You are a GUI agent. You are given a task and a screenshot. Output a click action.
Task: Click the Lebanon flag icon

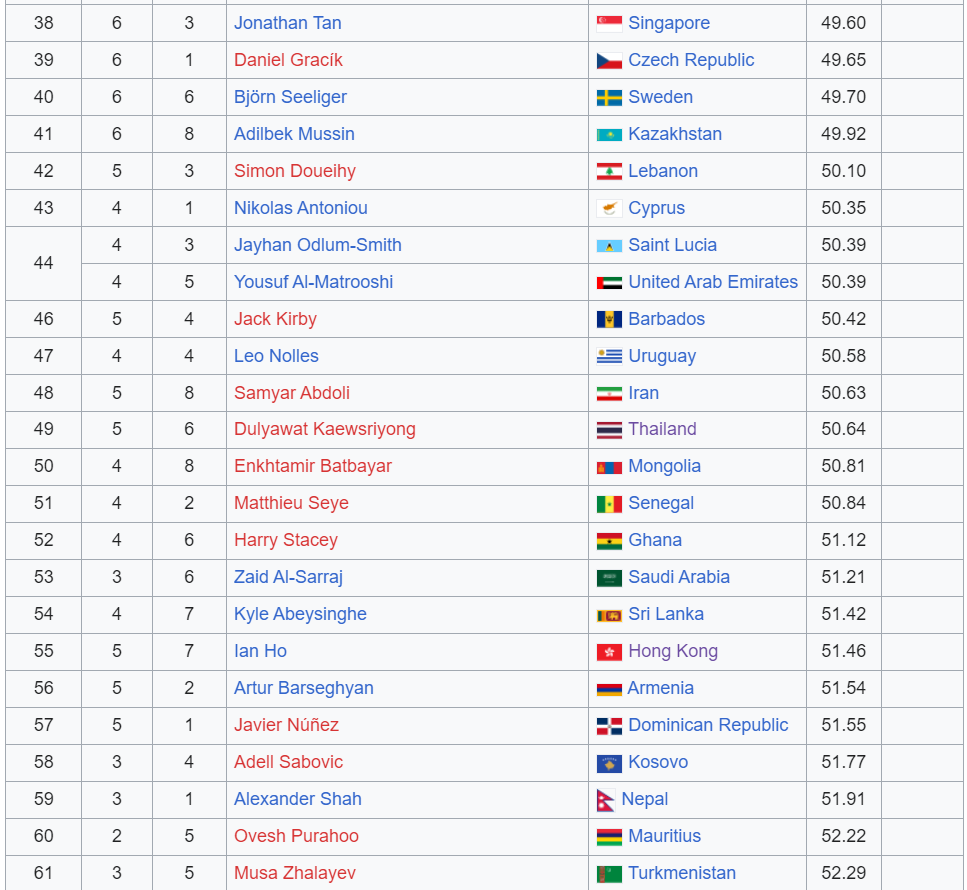609,171
